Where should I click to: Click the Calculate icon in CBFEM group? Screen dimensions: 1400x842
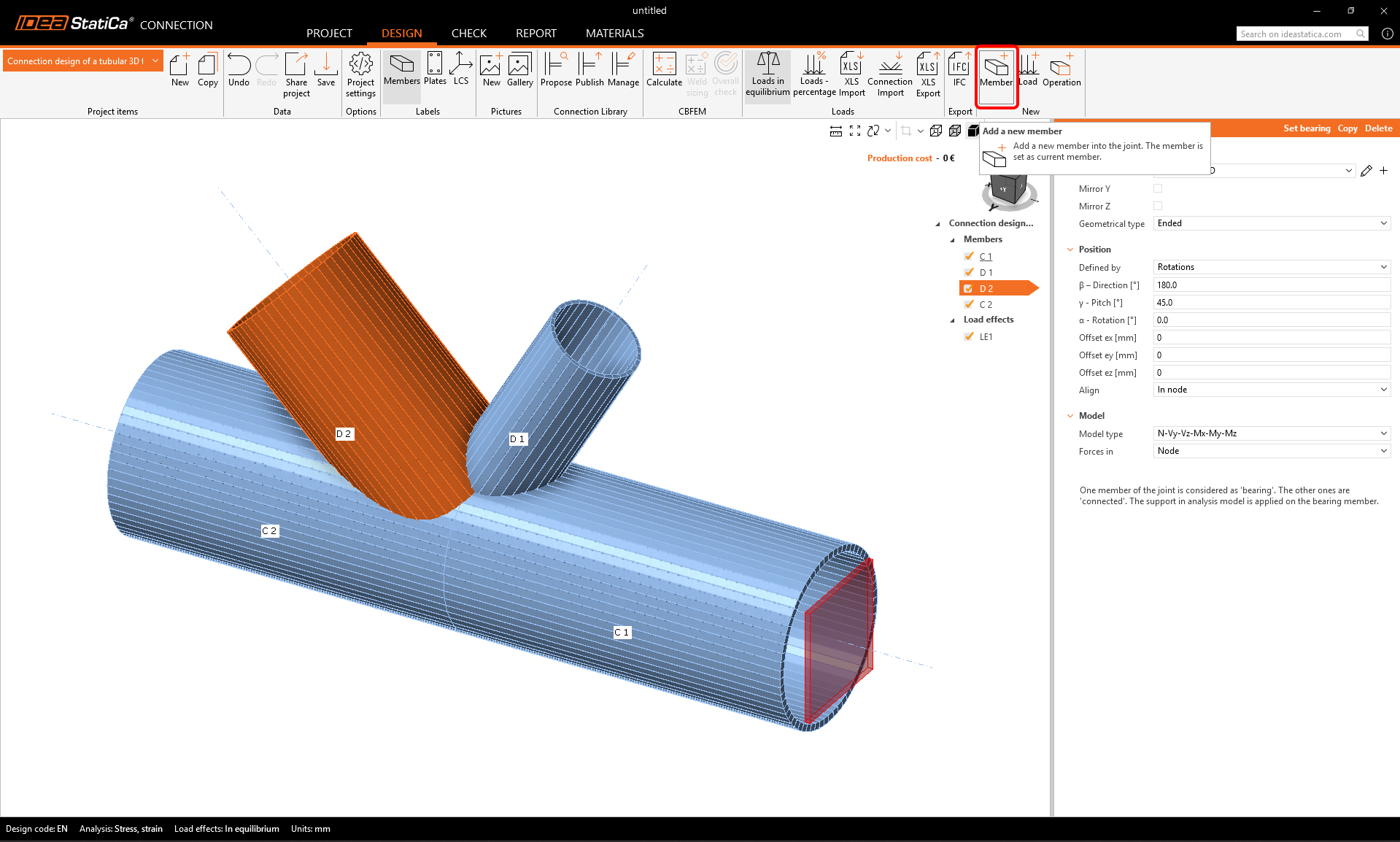click(x=664, y=70)
